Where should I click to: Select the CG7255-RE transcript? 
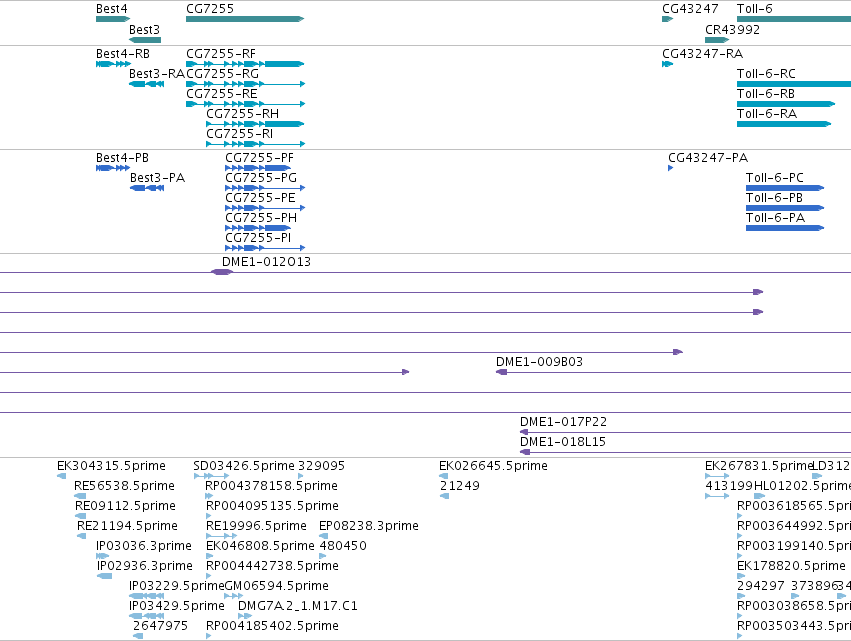(x=245, y=104)
